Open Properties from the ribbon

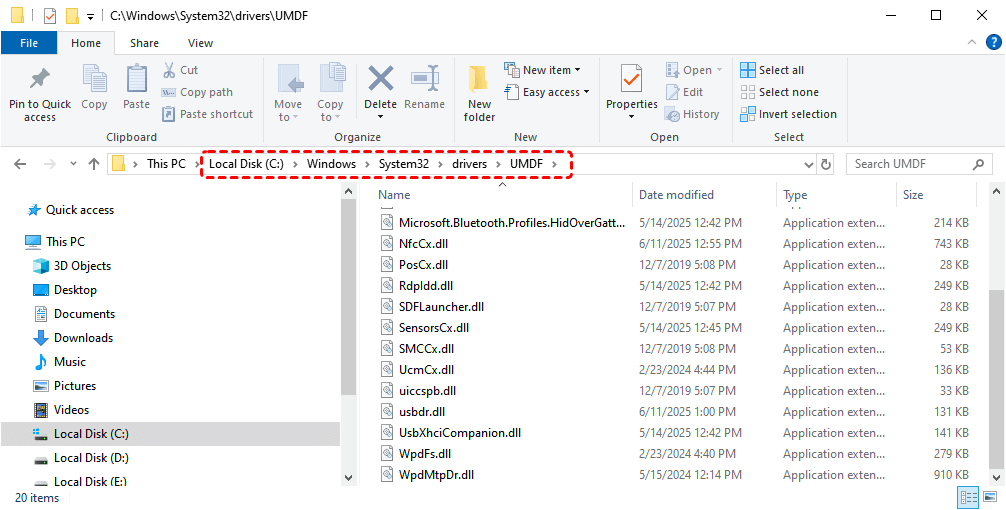coord(631,80)
